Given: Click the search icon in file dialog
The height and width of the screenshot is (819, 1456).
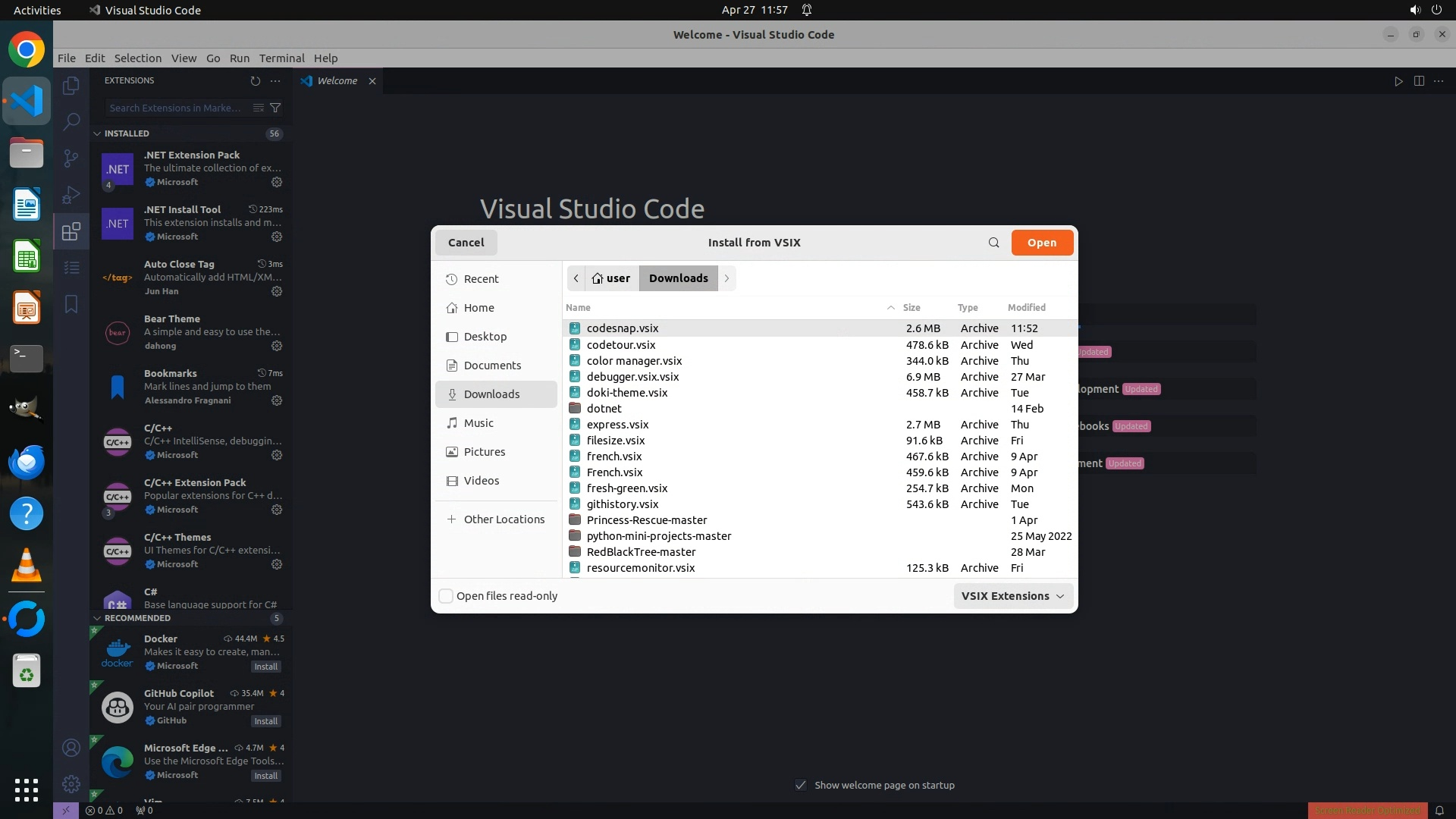Looking at the screenshot, I should point(993,243).
